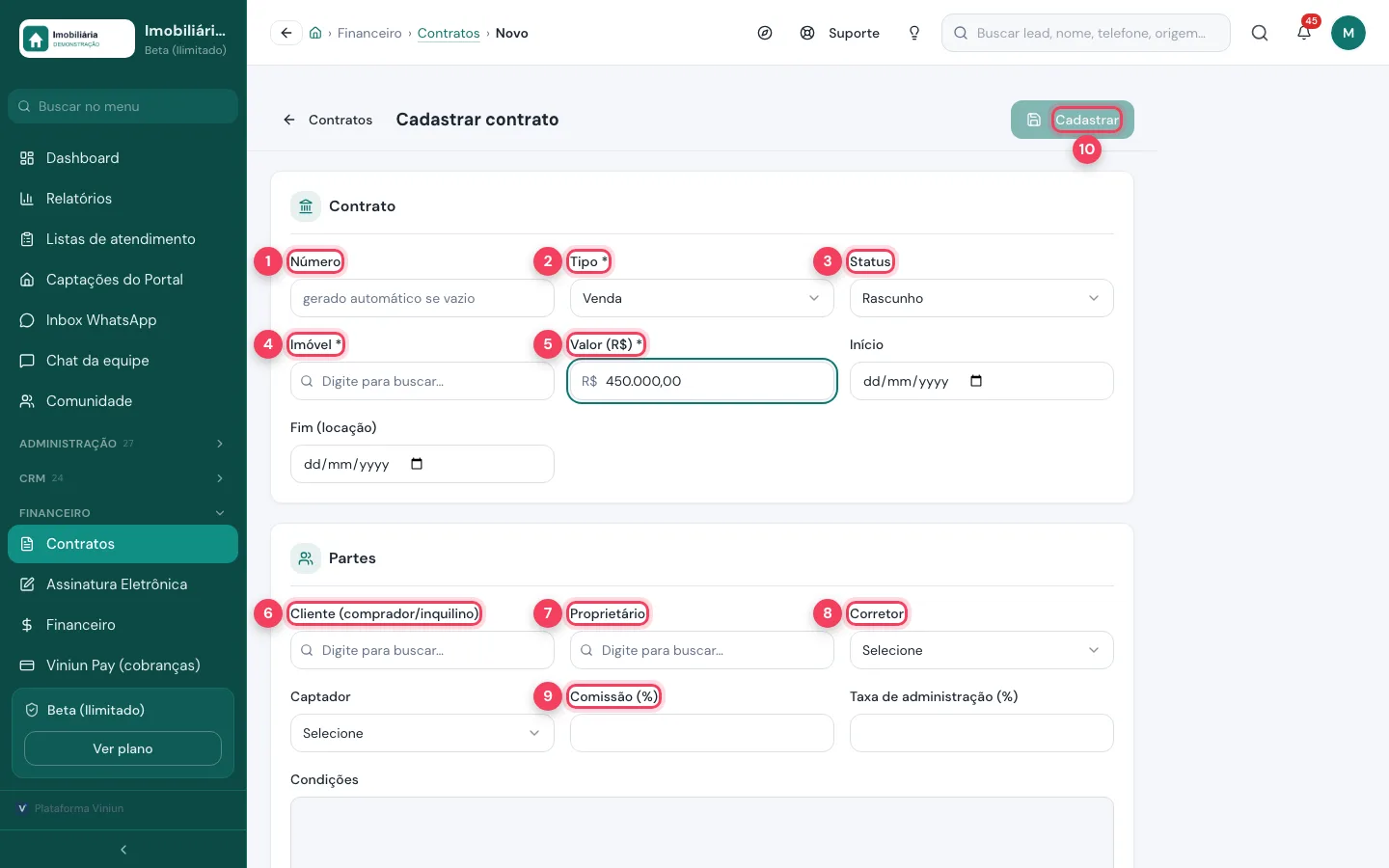The height and width of the screenshot is (868, 1389).
Task: Open Relatórios in the sidebar
Action: [123, 199]
